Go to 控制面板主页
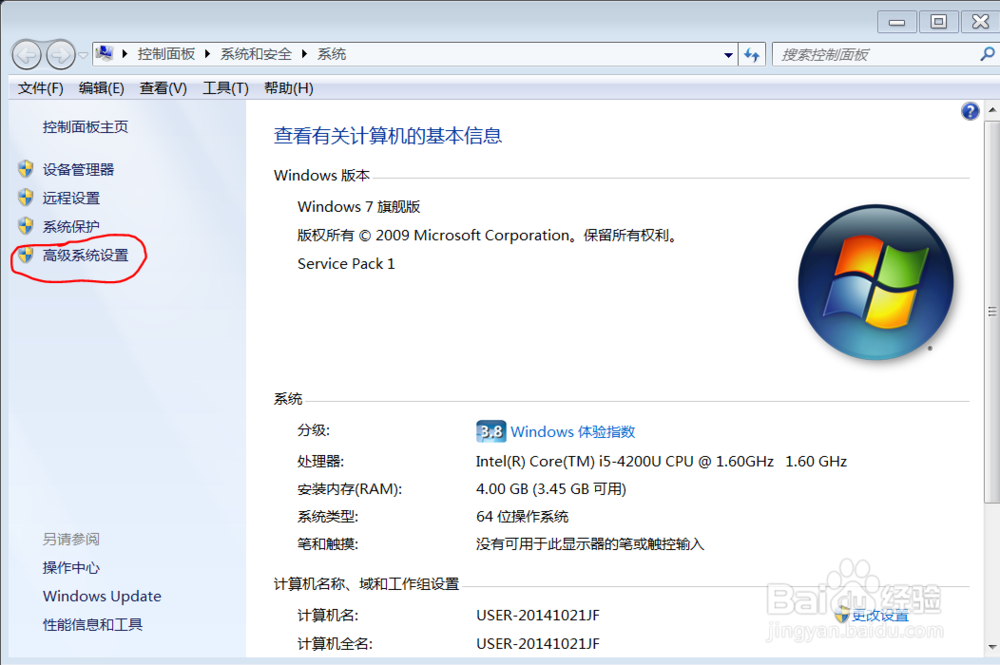This screenshot has height=665, width=1000. coord(85,127)
